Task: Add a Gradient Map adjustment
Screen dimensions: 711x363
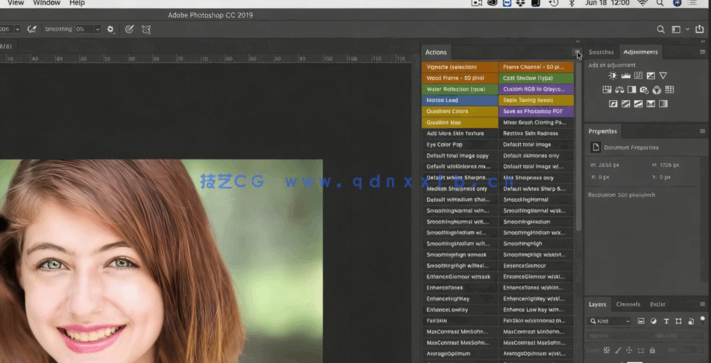Action: pos(663,104)
